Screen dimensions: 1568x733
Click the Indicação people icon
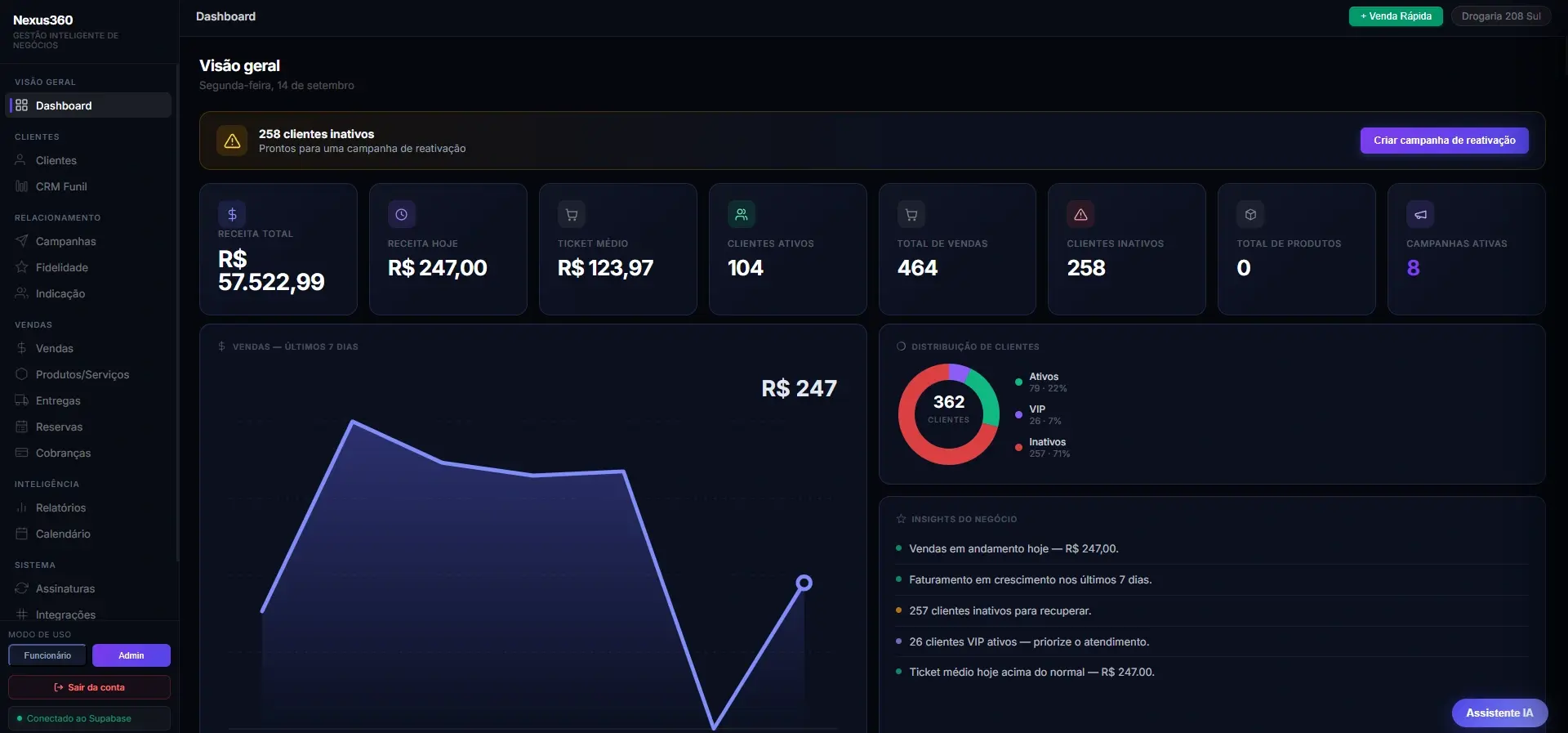pos(21,293)
